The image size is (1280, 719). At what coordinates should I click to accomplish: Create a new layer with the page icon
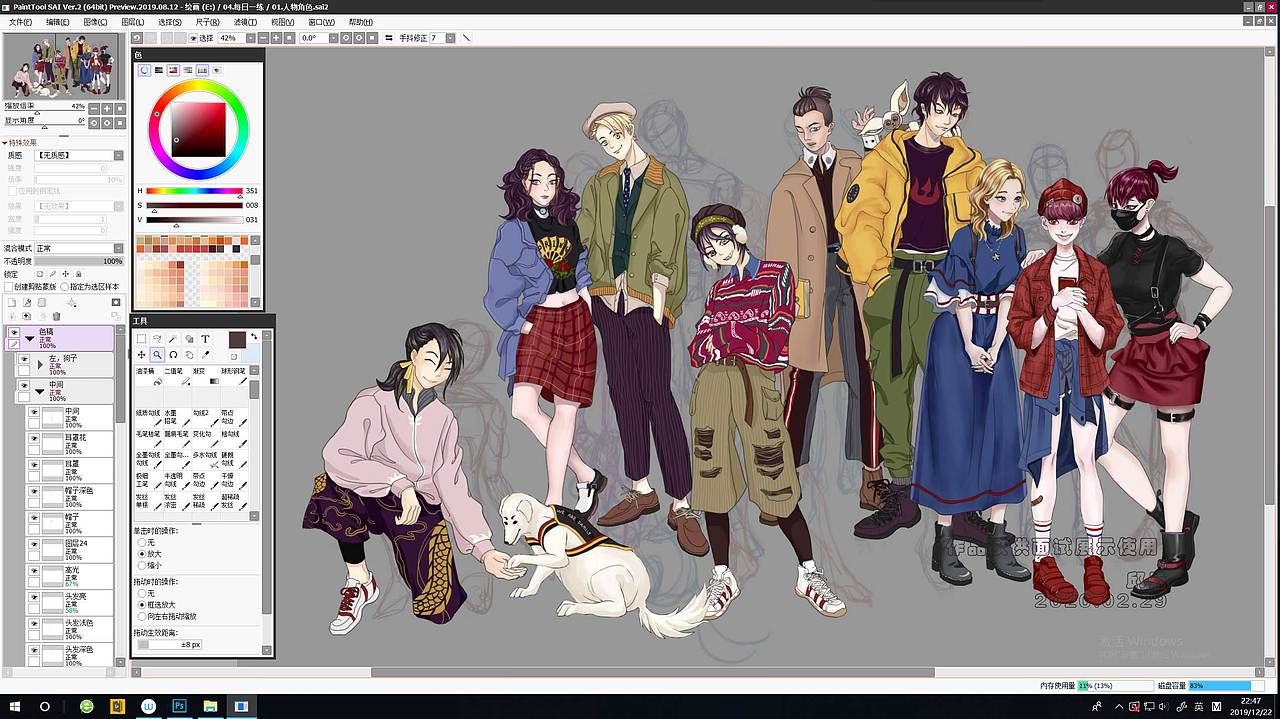pos(11,302)
